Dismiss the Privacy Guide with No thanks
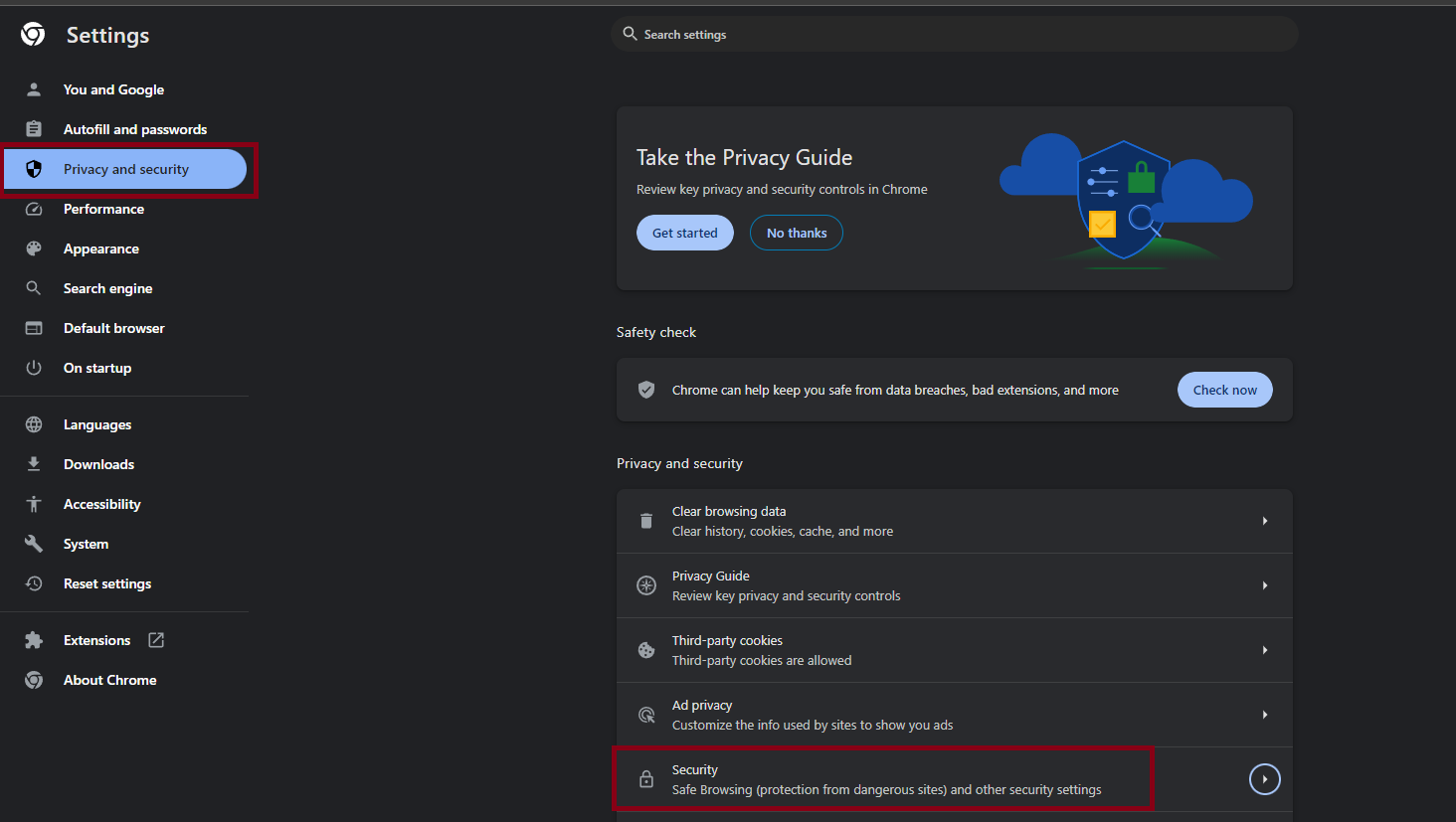Viewport: 1456px width, 822px height. [x=796, y=233]
